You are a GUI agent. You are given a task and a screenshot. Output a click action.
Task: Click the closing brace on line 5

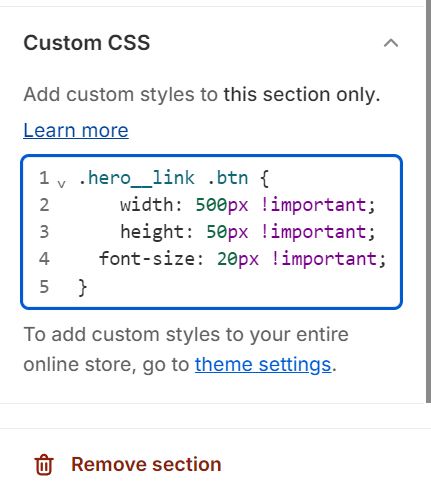[82, 287]
